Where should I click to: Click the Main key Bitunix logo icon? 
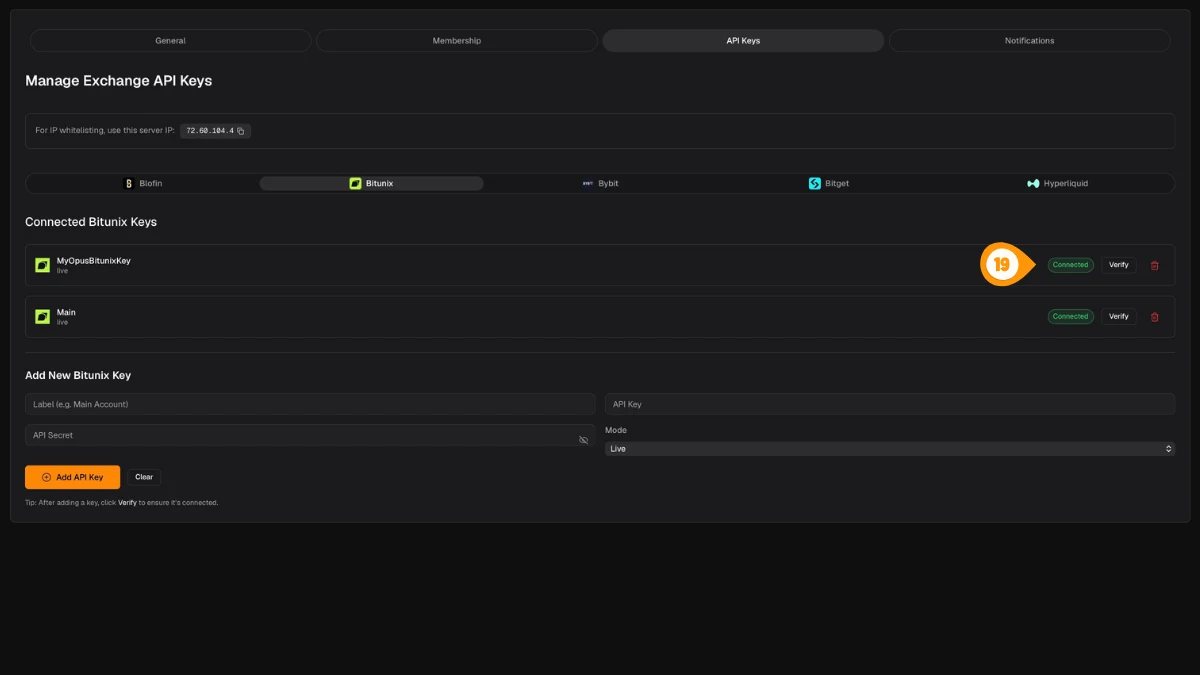pos(43,317)
